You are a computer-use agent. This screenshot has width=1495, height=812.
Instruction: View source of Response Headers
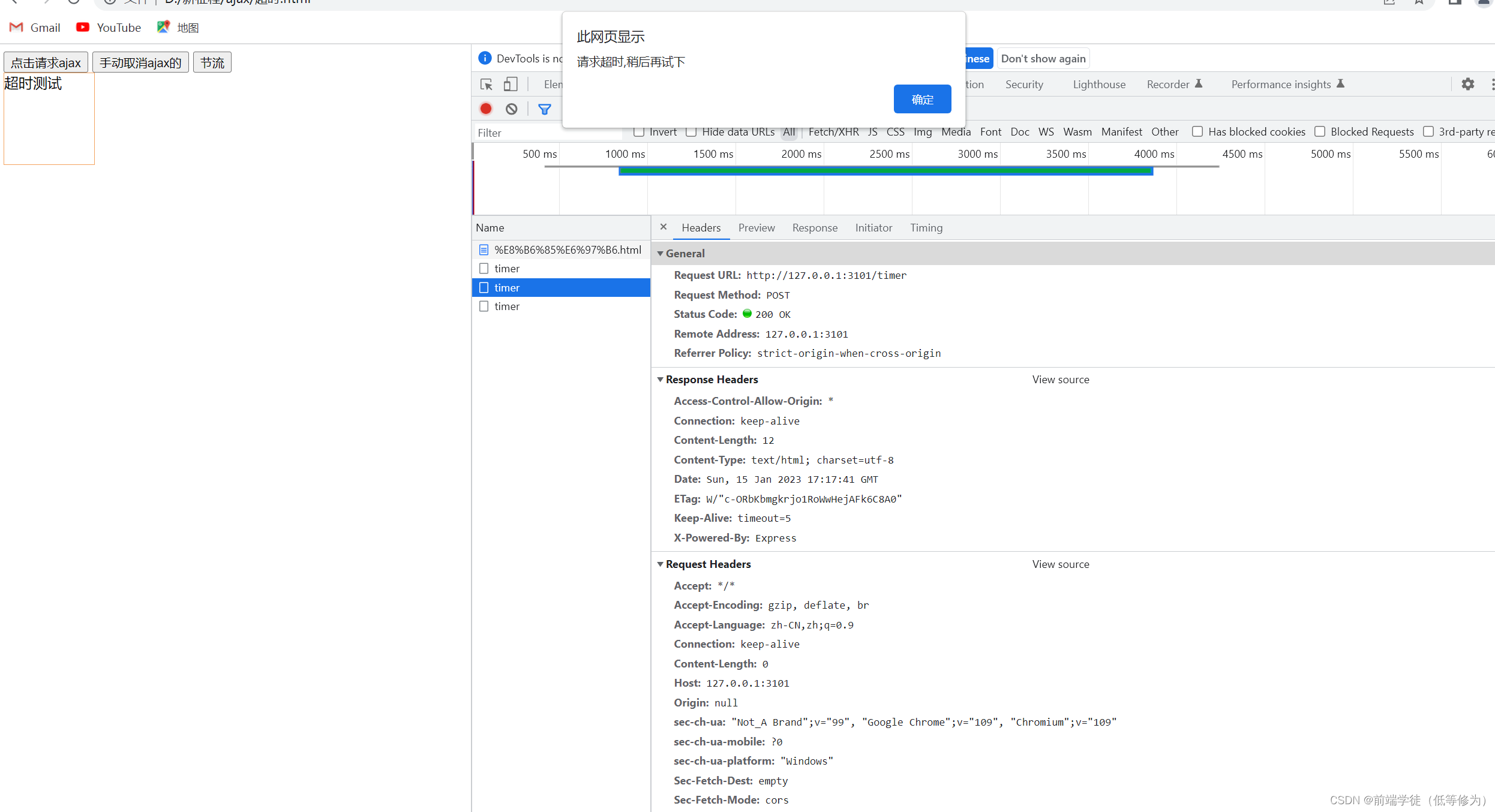point(1061,379)
